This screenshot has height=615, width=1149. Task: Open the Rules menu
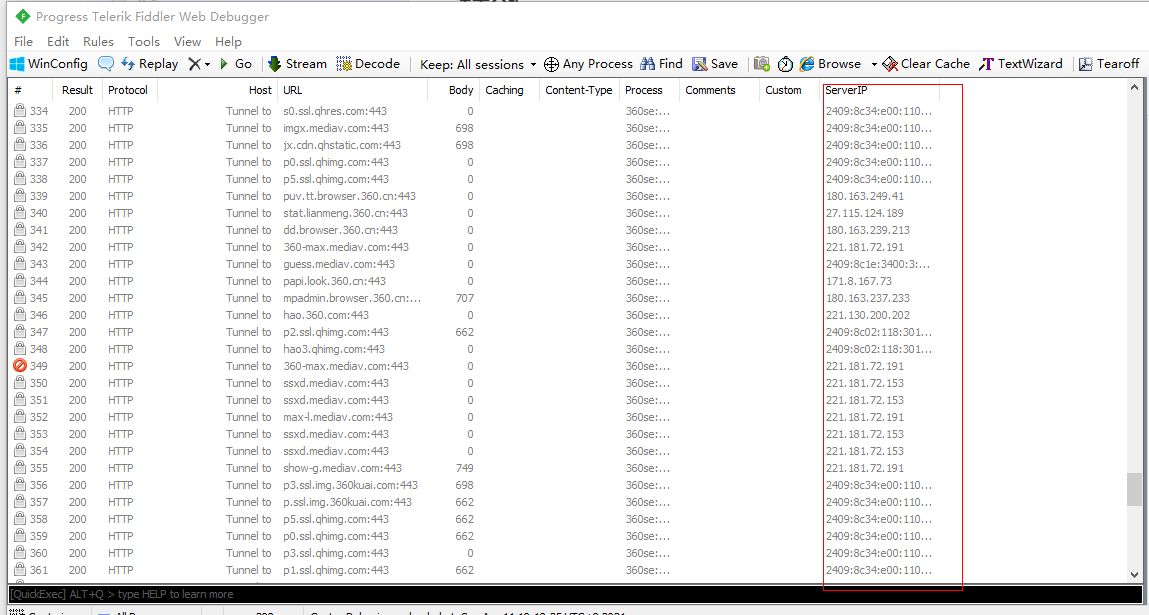click(x=98, y=42)
